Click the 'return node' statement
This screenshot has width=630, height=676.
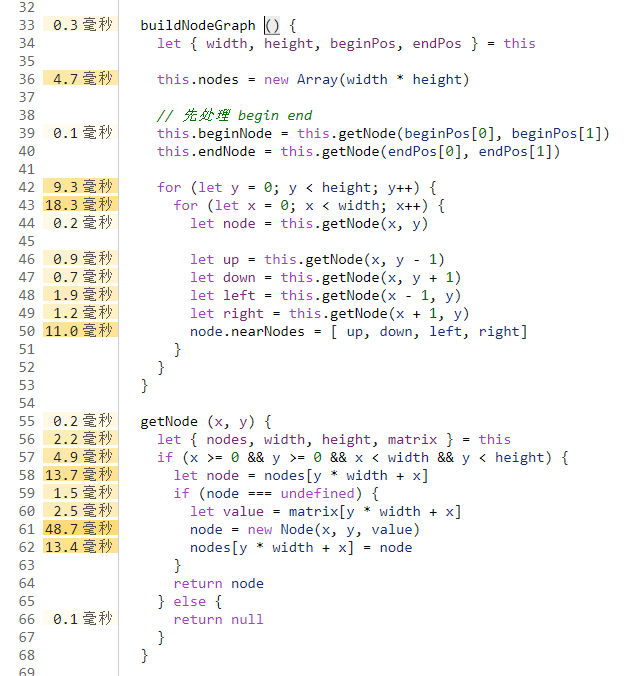pyautogui.click(x=218, y=583)
